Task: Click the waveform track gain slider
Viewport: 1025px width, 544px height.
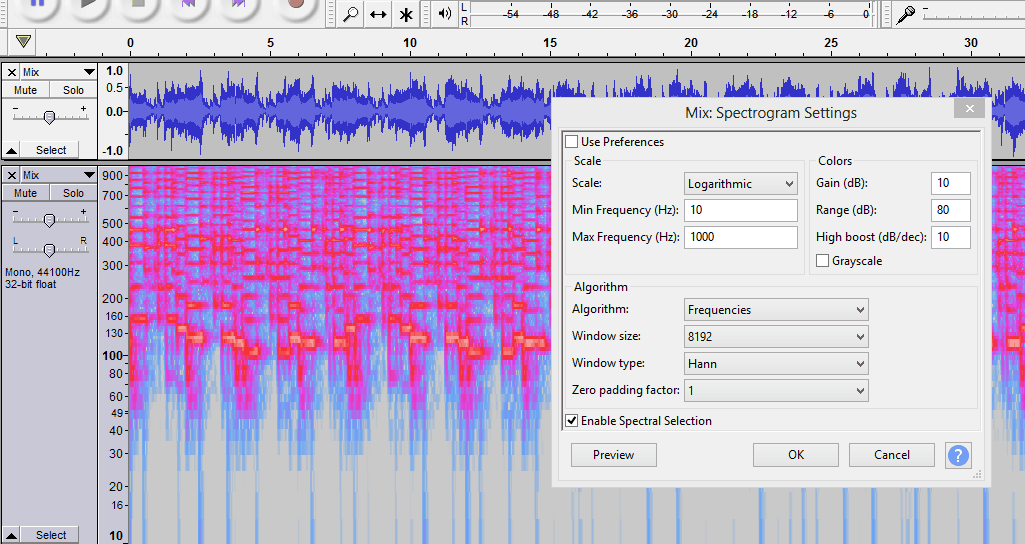Action: pyautogui.click(x=49, y=117)
